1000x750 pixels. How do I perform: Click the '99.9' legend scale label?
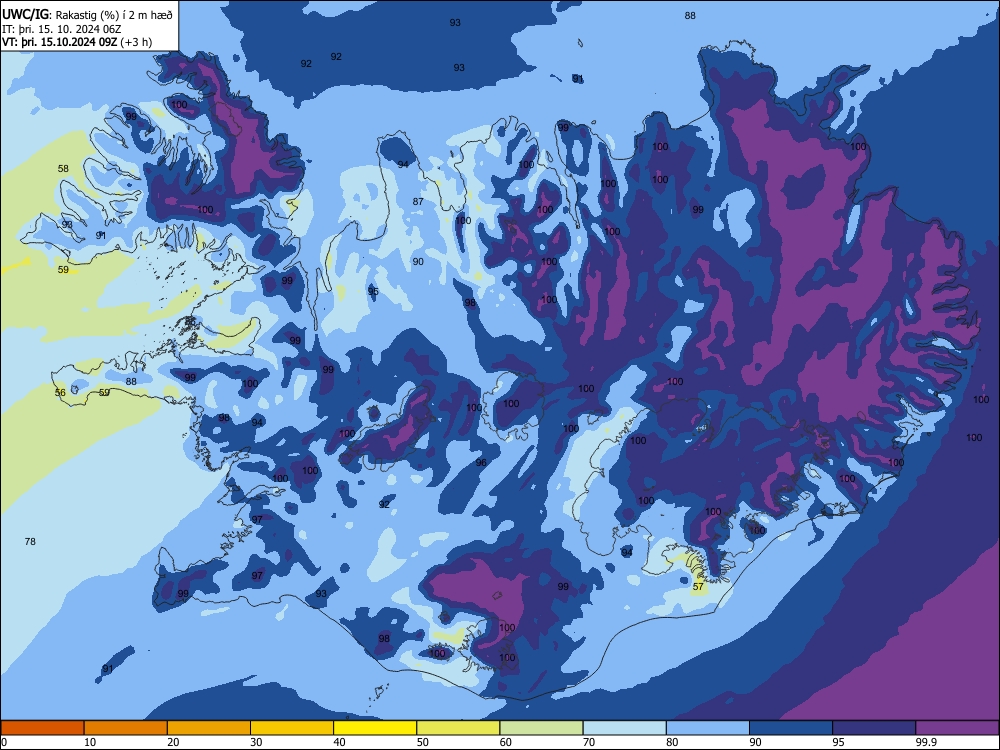coord(925,742)
